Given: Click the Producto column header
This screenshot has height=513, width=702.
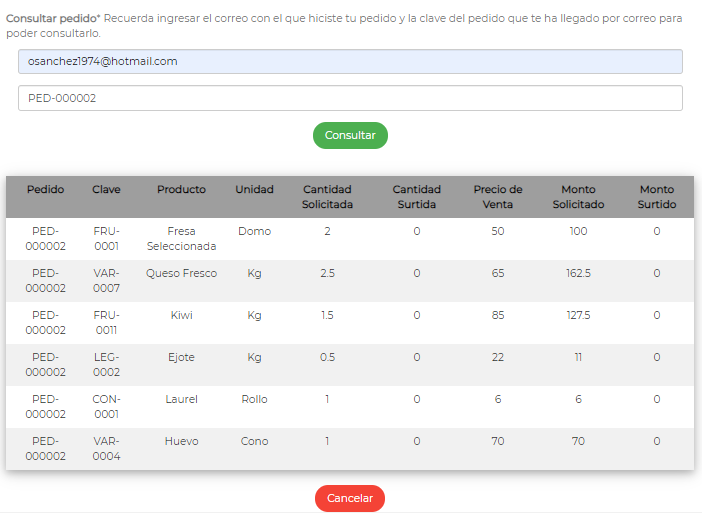Looking at the screenshot, I should coord(181,189).
